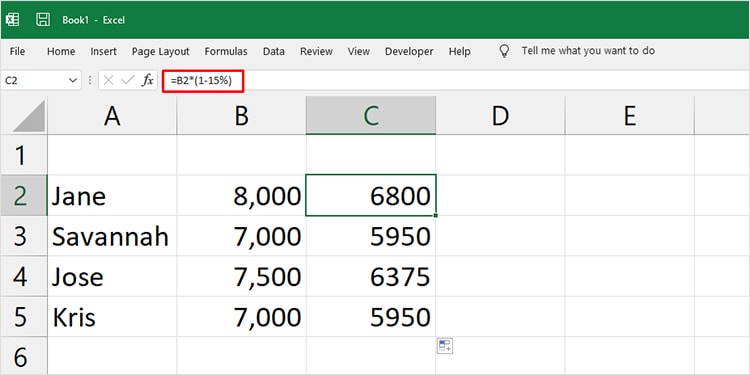
Task: Open the Review tab
Action: pos(316,51)
